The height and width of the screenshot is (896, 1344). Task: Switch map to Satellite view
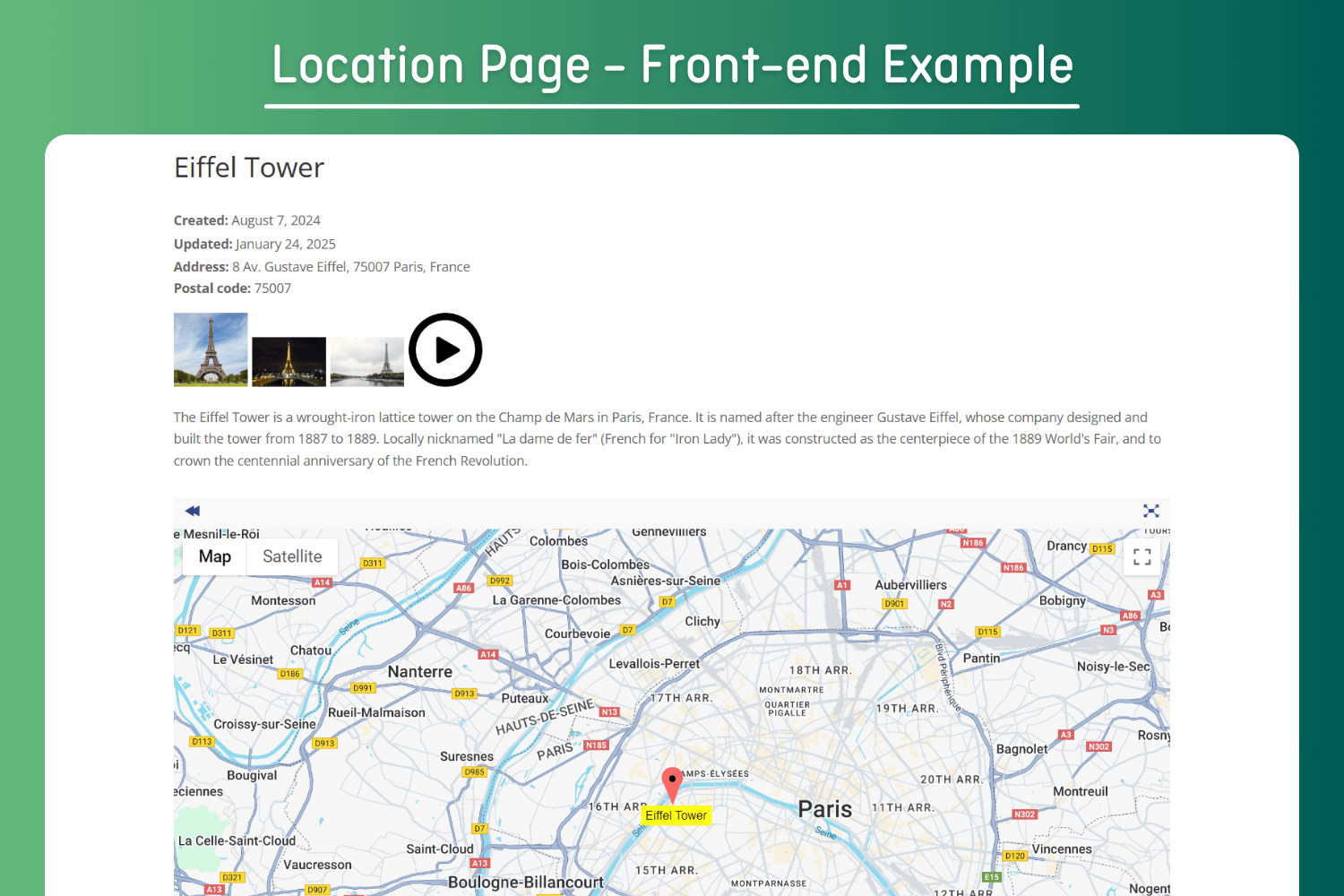tap(292, 556)
